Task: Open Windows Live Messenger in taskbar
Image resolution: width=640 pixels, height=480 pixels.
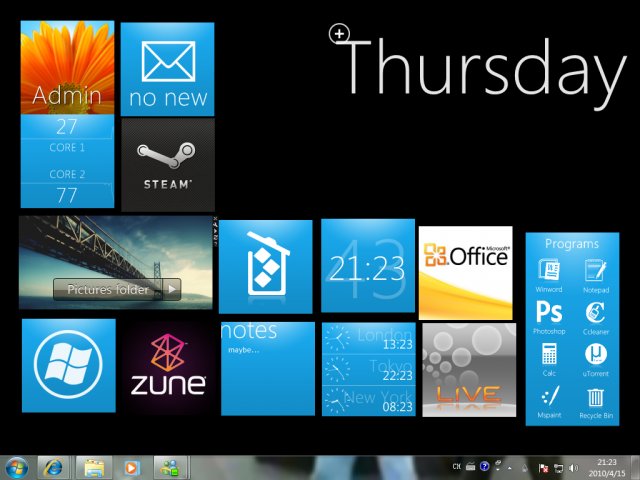Action: coord(170,468)
